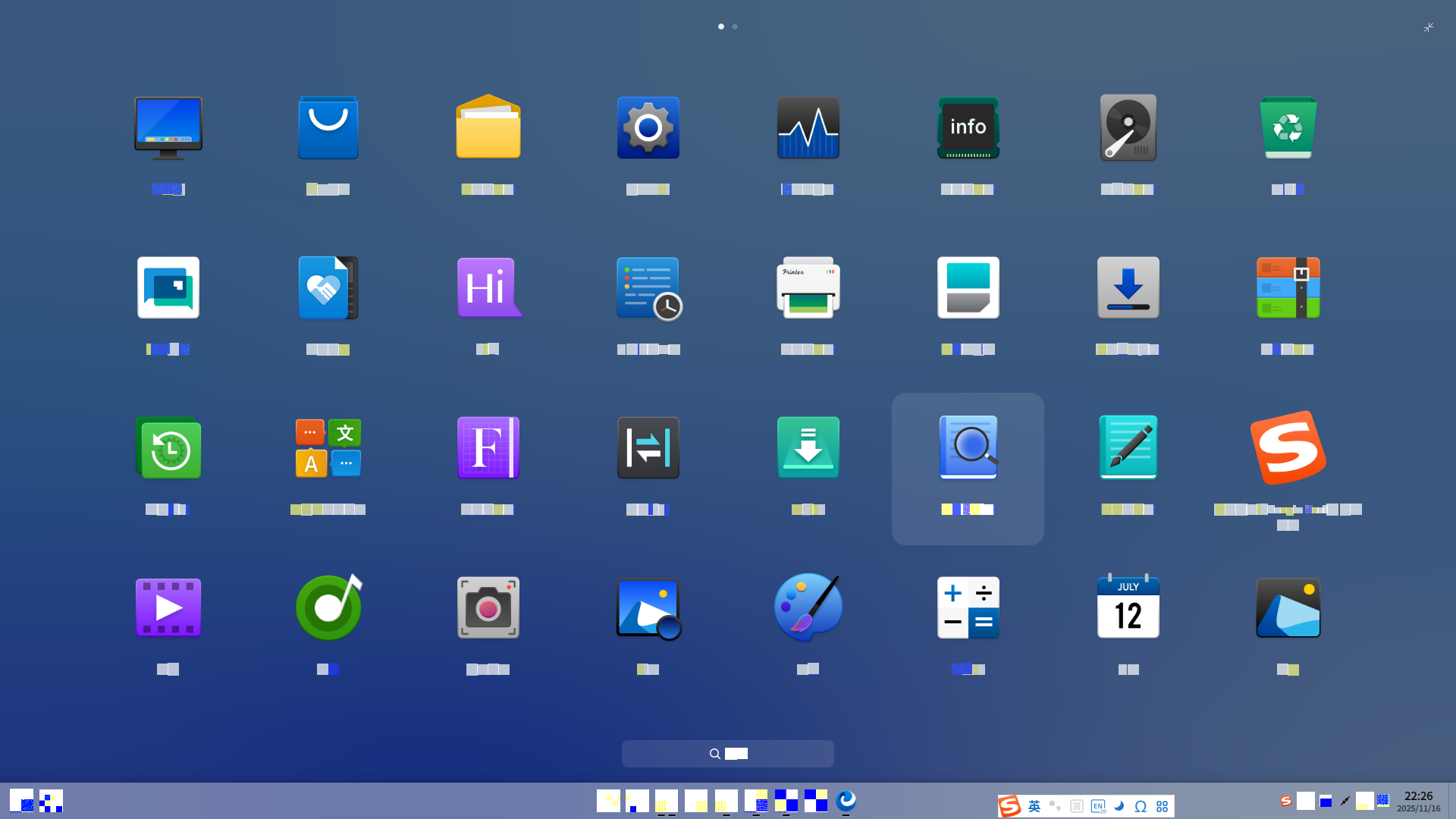Launch the Album mountain picture icon
Viewport: 1456px width, 819px height.
1288,607
